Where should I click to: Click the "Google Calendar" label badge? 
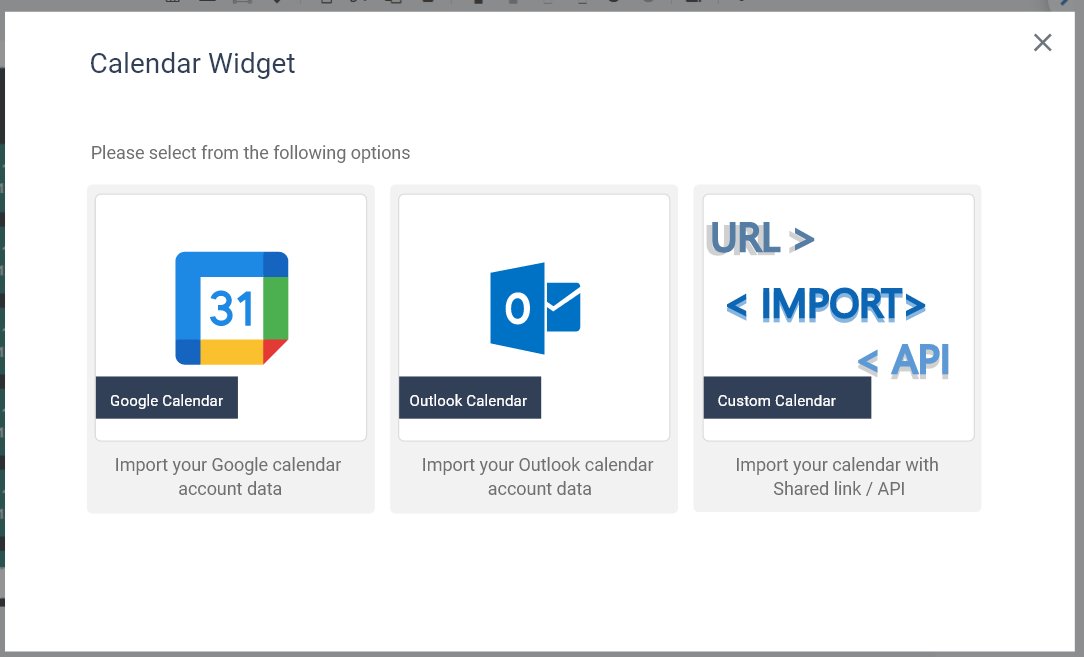pyautogui.click(x=167, y=399)
